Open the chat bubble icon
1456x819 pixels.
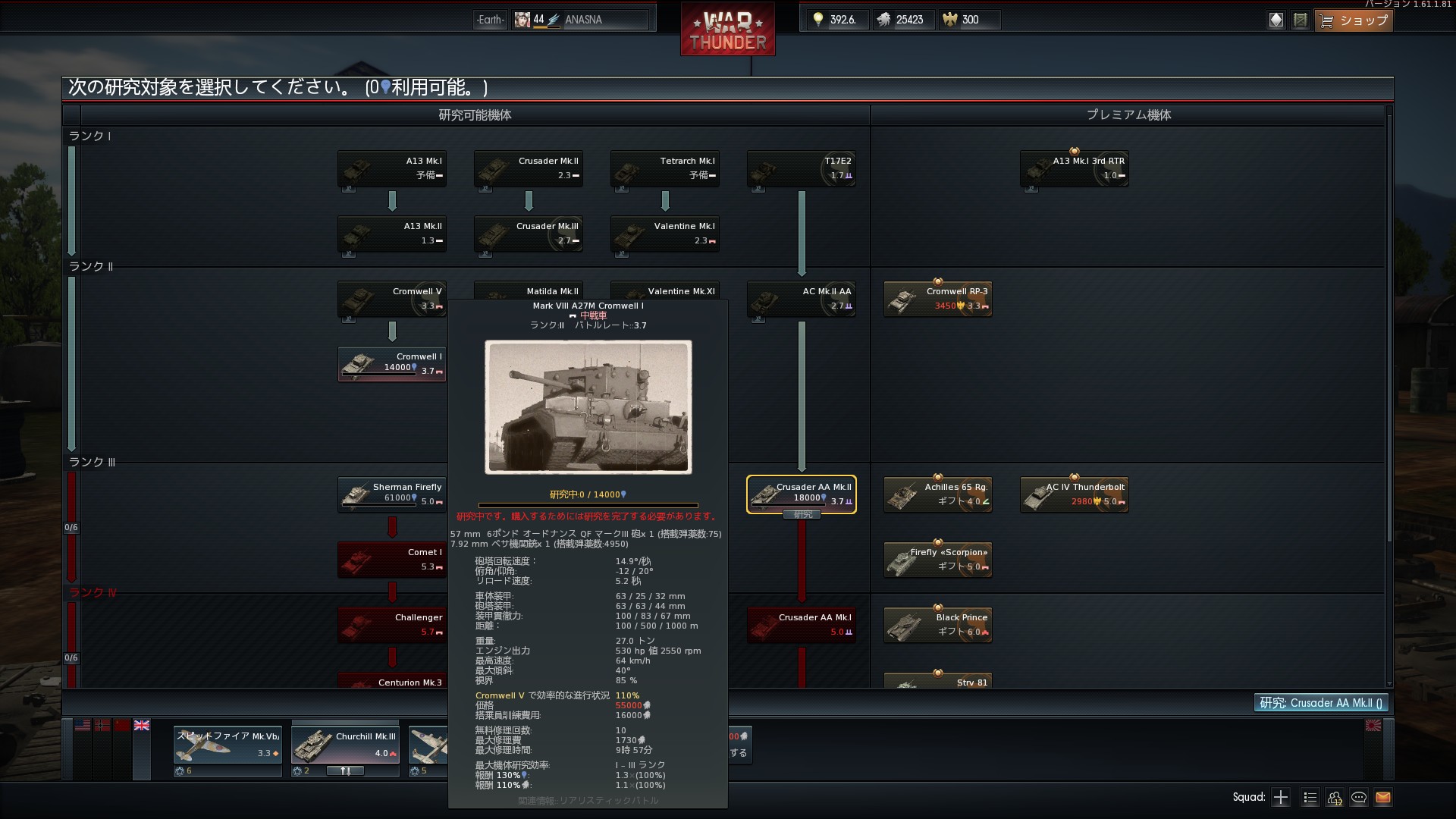click(x=1359, y=797)
